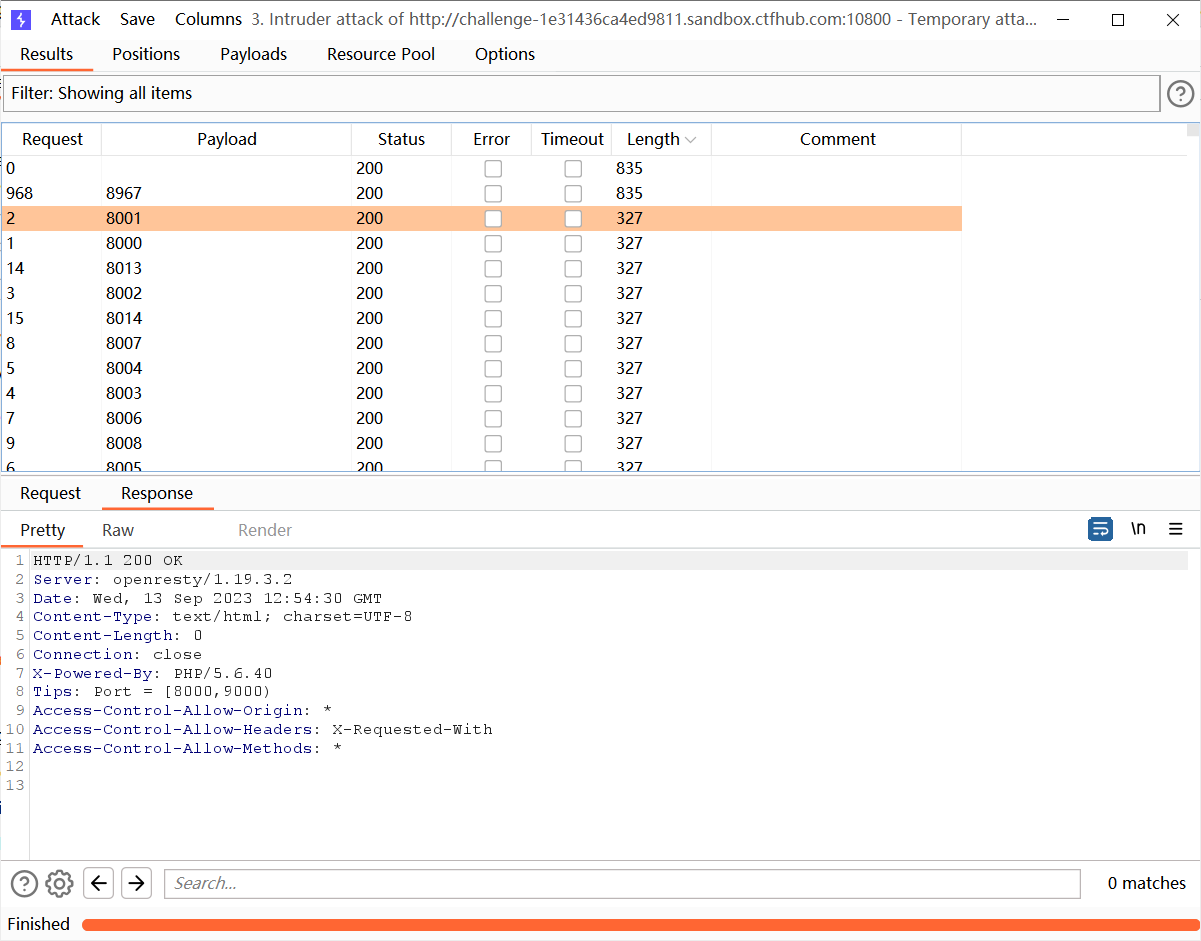The width and height of the screenshot is (1201, 941).
Task: Click the search input field
Action: click(x=622, y=883)
